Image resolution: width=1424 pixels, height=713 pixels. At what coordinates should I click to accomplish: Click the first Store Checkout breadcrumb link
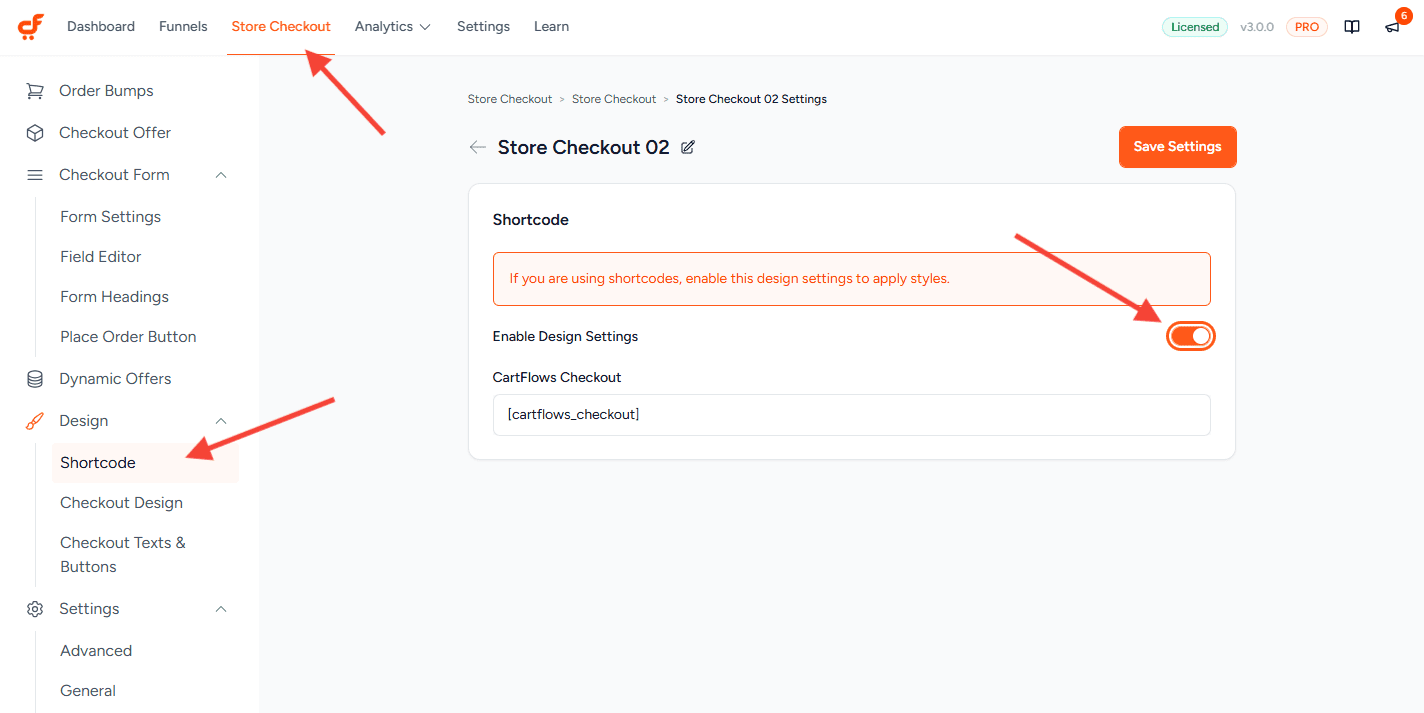pos(510,99)
